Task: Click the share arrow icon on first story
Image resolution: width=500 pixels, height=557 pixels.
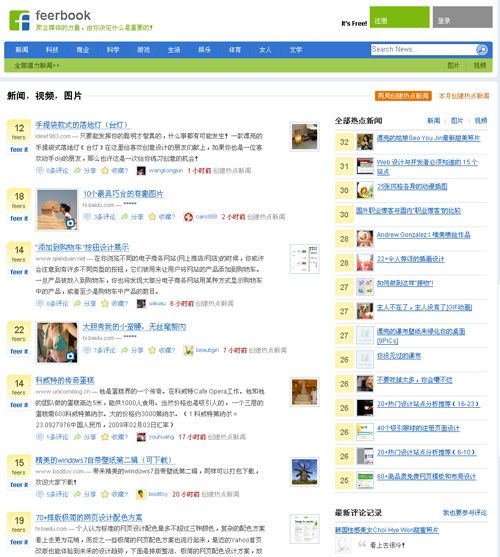Action: tap(77, 171)
